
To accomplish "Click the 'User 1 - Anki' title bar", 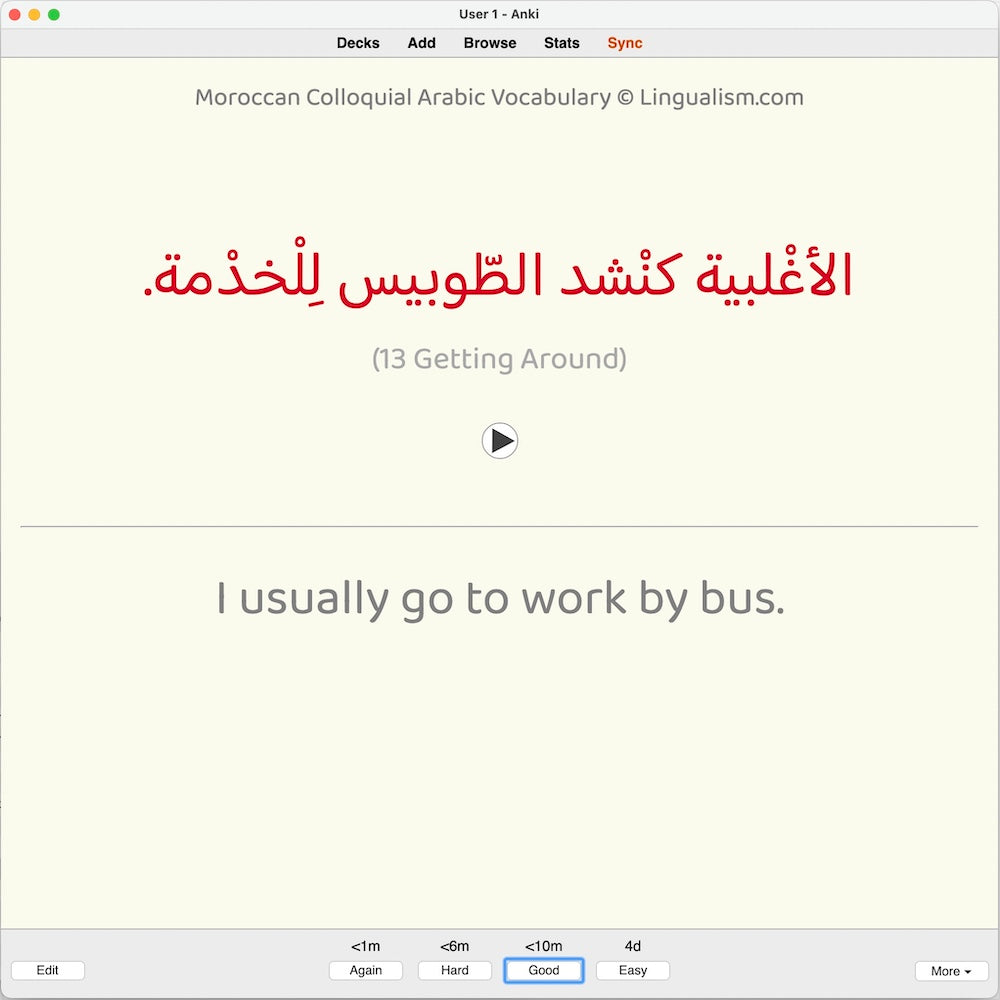I will 499,14.
